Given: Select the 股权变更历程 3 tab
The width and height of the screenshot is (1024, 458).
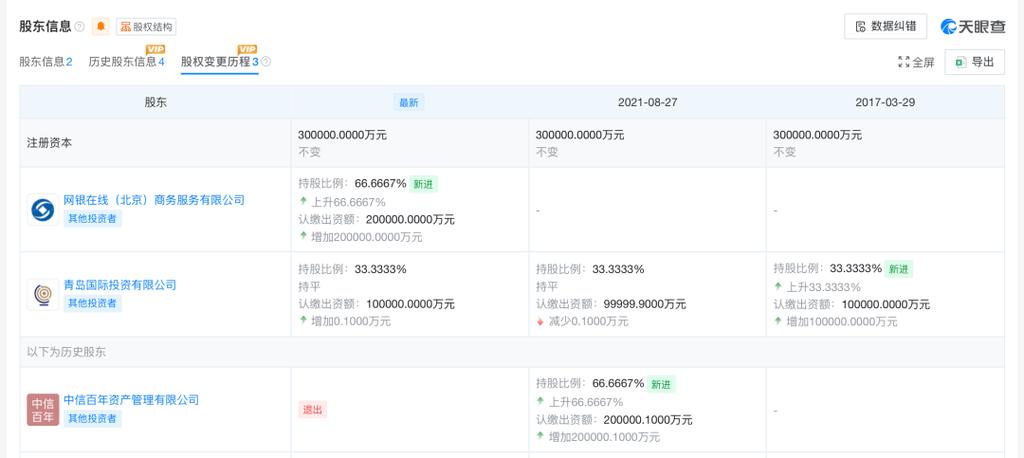Looking at the screenshot, I should click(220, 61).
